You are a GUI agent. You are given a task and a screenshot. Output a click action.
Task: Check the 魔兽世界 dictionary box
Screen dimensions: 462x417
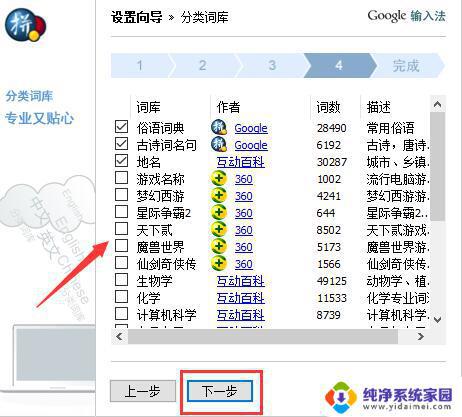tap(121, 246)
